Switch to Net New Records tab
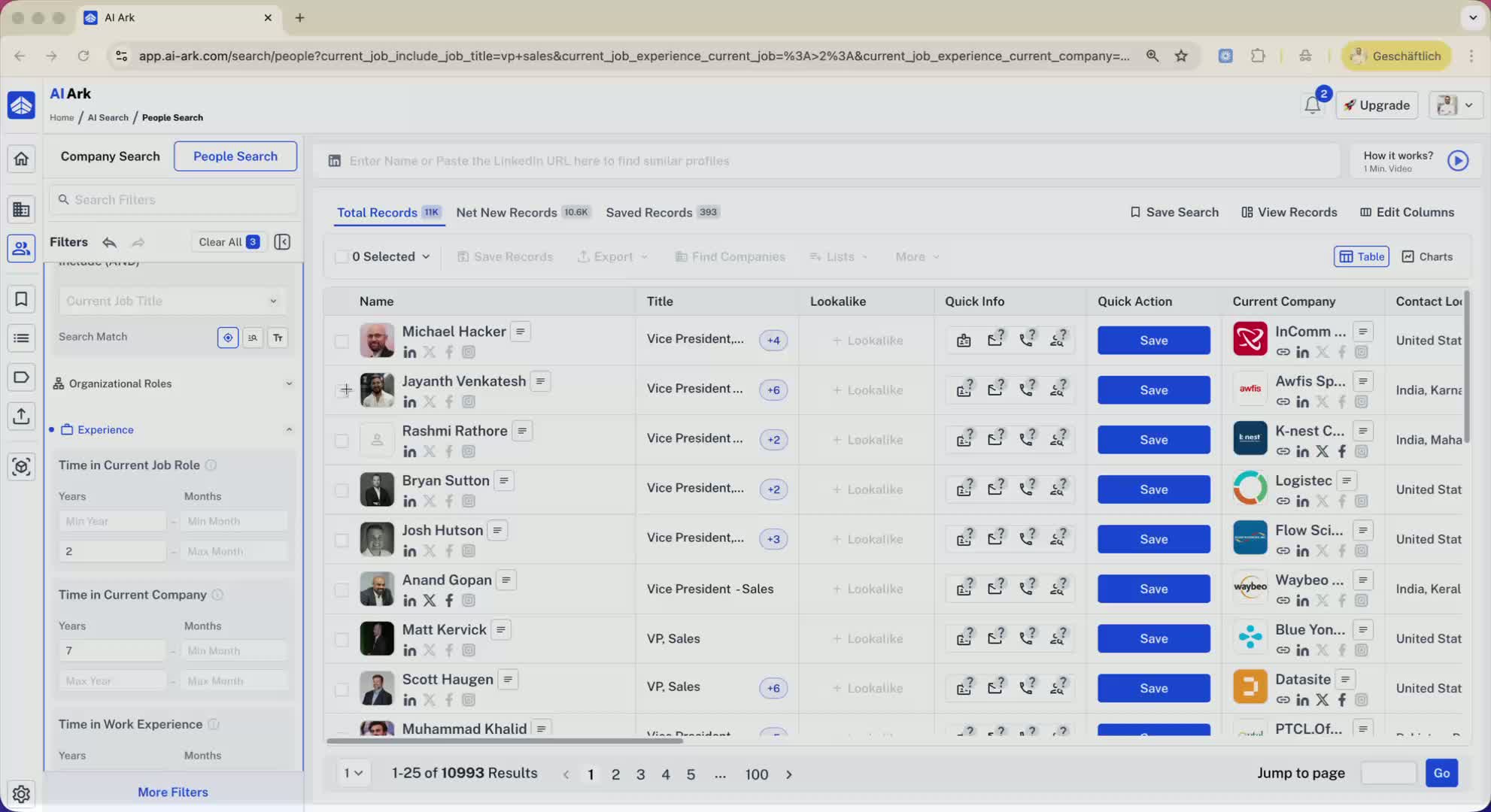Viewport: 1491px width, 812px height. point(506,213)
